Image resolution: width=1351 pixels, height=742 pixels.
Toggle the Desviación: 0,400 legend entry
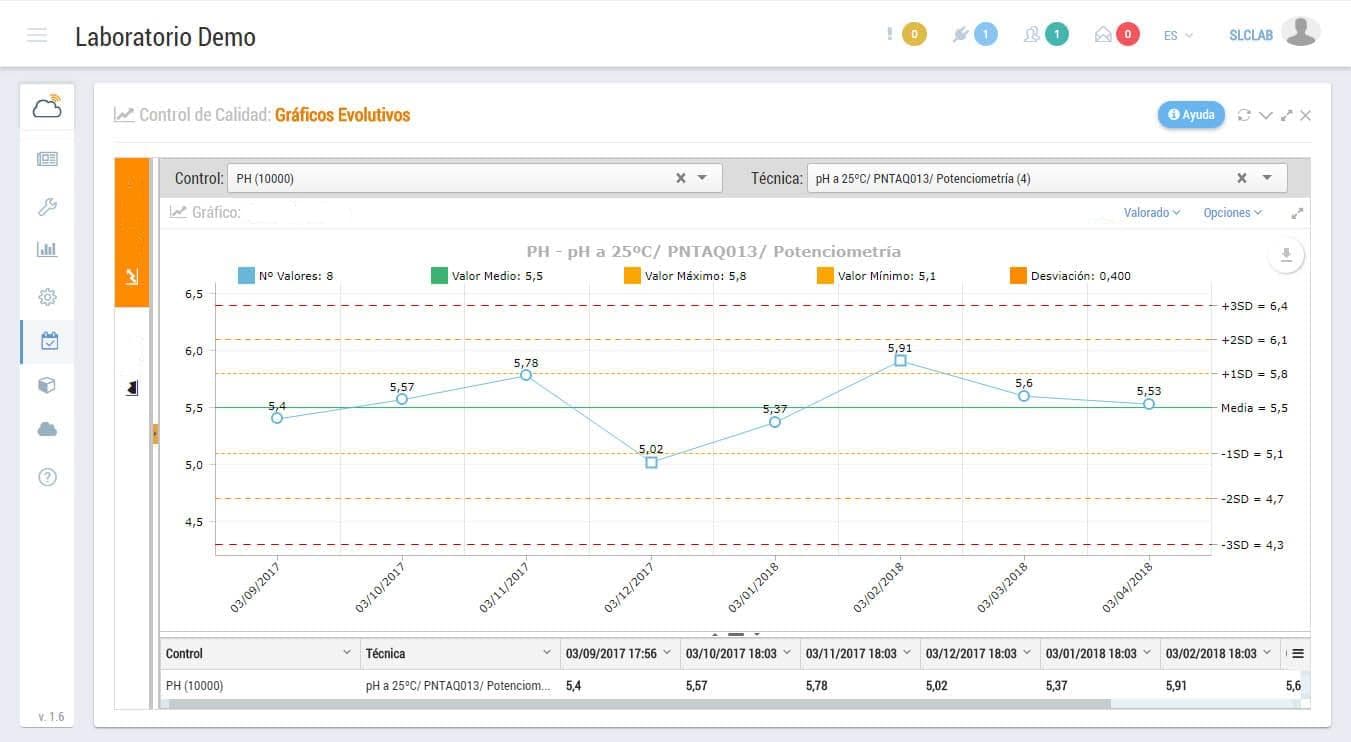(x=1070, y=275)
